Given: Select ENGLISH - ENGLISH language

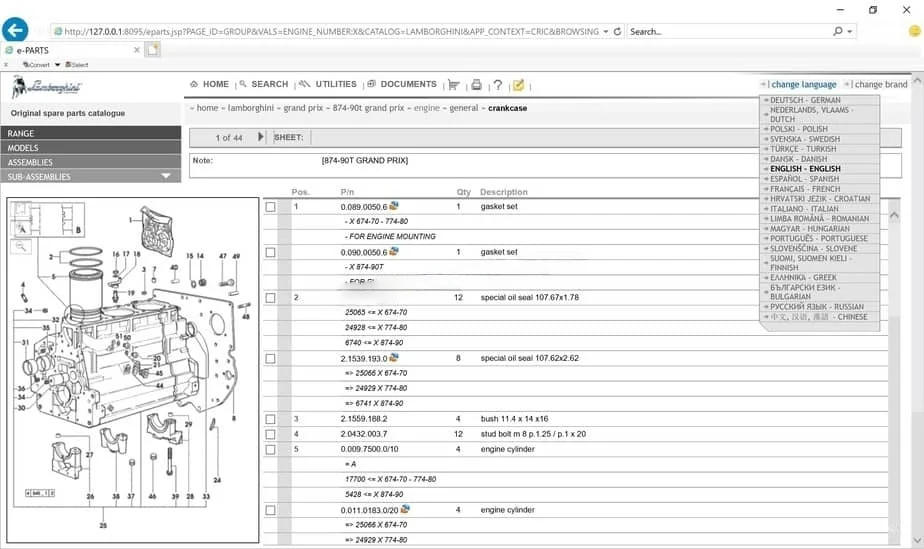Looking at the screenshot, I should 804,168.
